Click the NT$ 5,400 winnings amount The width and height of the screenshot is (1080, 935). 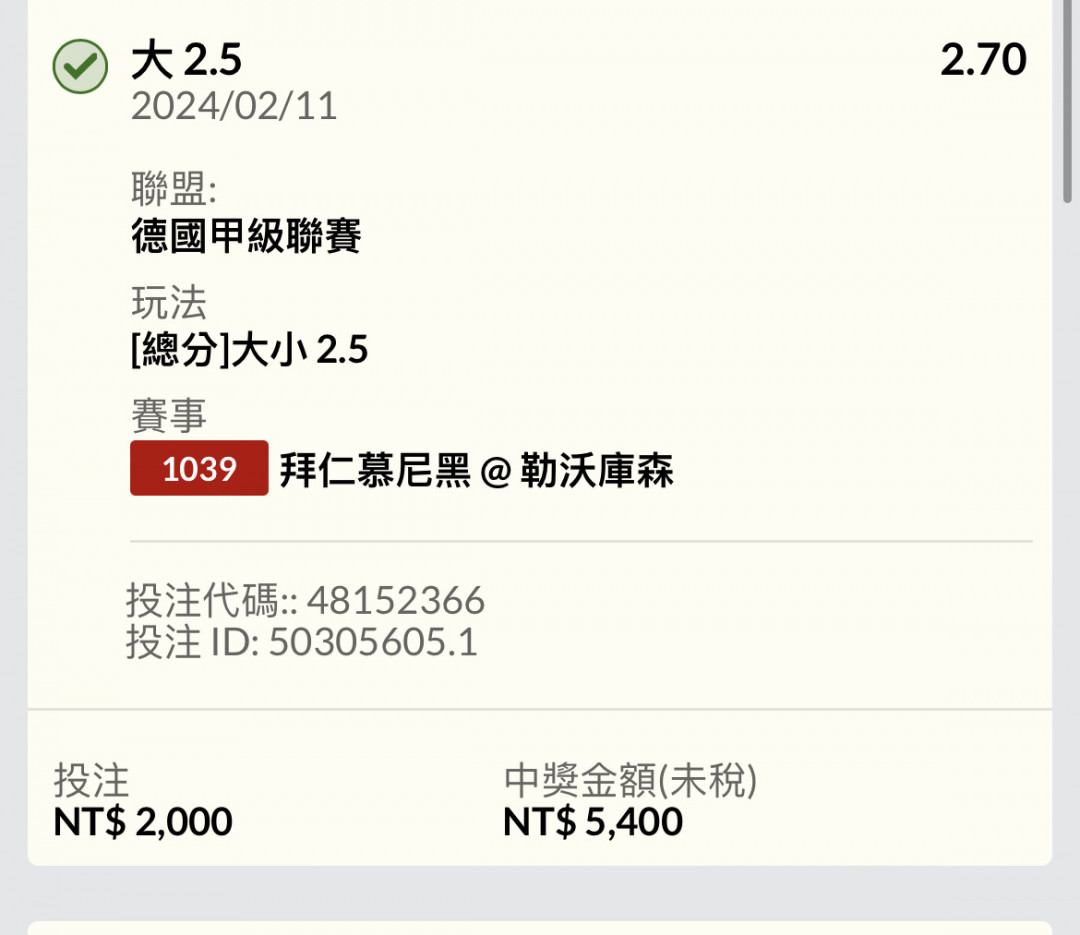[593, 821]
